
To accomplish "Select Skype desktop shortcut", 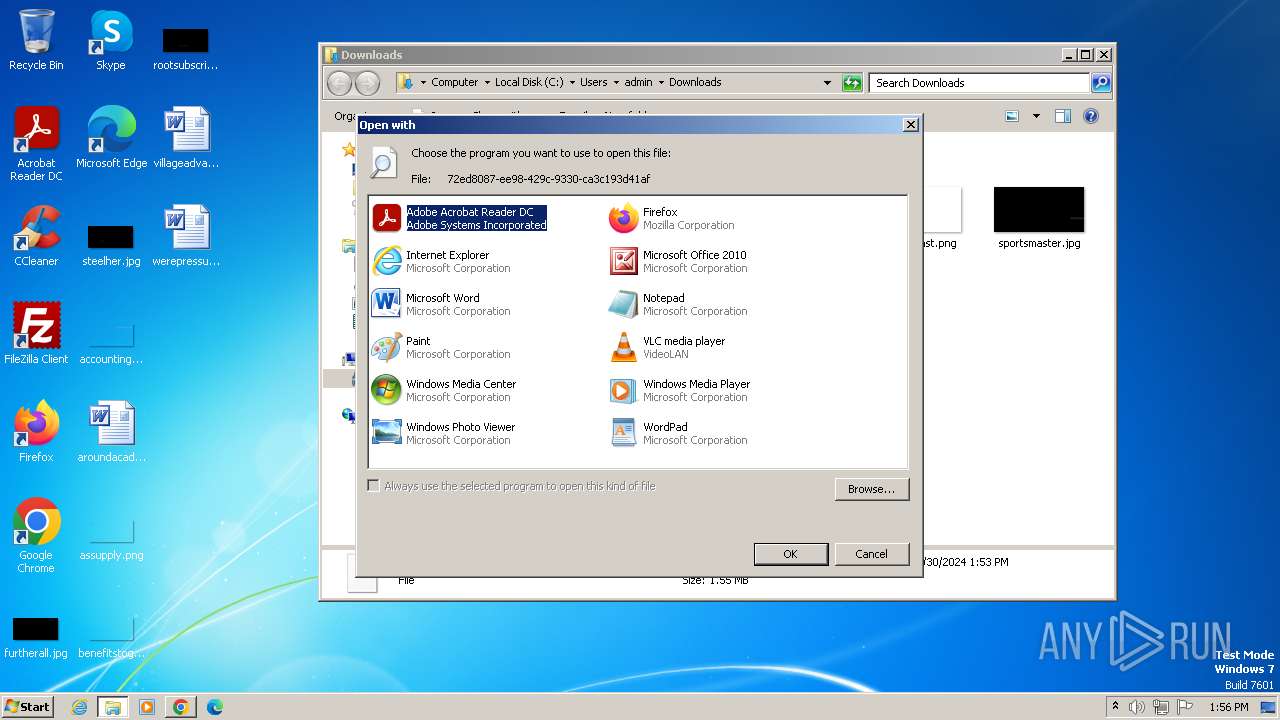I will click(110, 40).
